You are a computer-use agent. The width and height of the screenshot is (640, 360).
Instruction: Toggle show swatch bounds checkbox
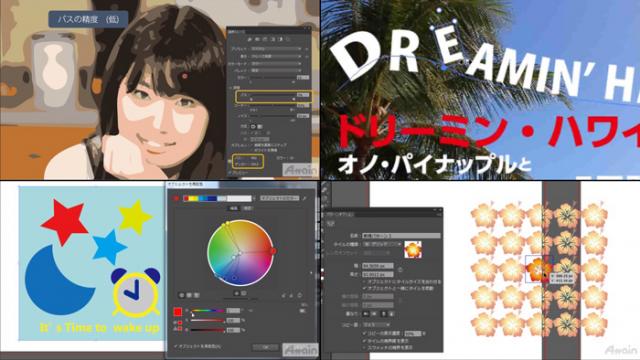364,347
